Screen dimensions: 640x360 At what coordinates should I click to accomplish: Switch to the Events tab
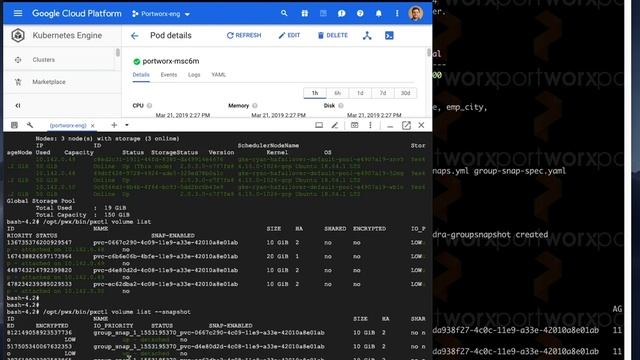(169, 75)
